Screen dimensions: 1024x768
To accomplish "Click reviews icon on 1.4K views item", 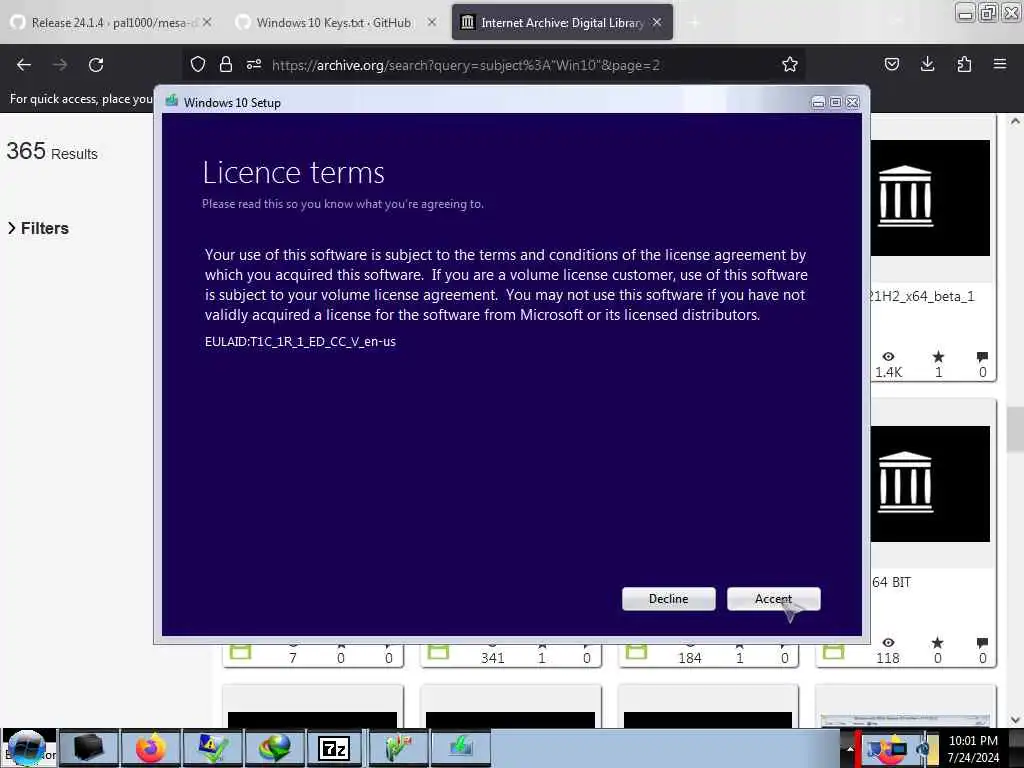I will click(x=982, y=357).
